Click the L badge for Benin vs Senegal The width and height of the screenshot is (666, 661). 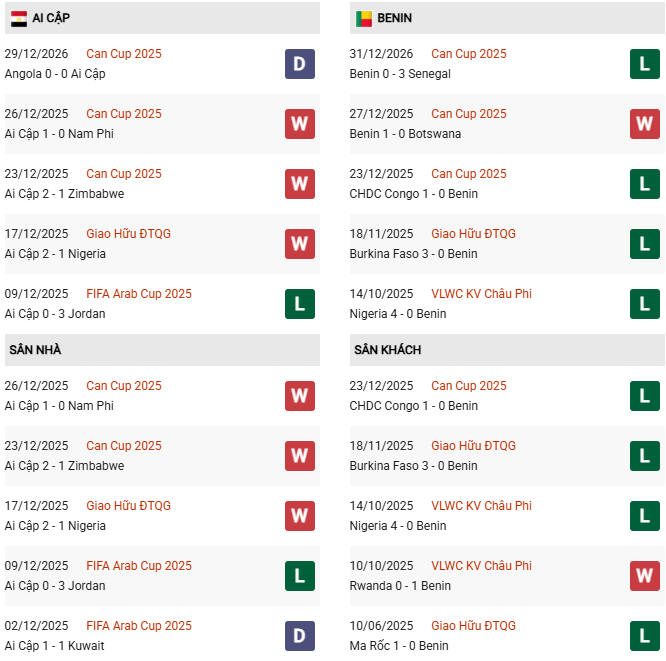tap(644, 64)
